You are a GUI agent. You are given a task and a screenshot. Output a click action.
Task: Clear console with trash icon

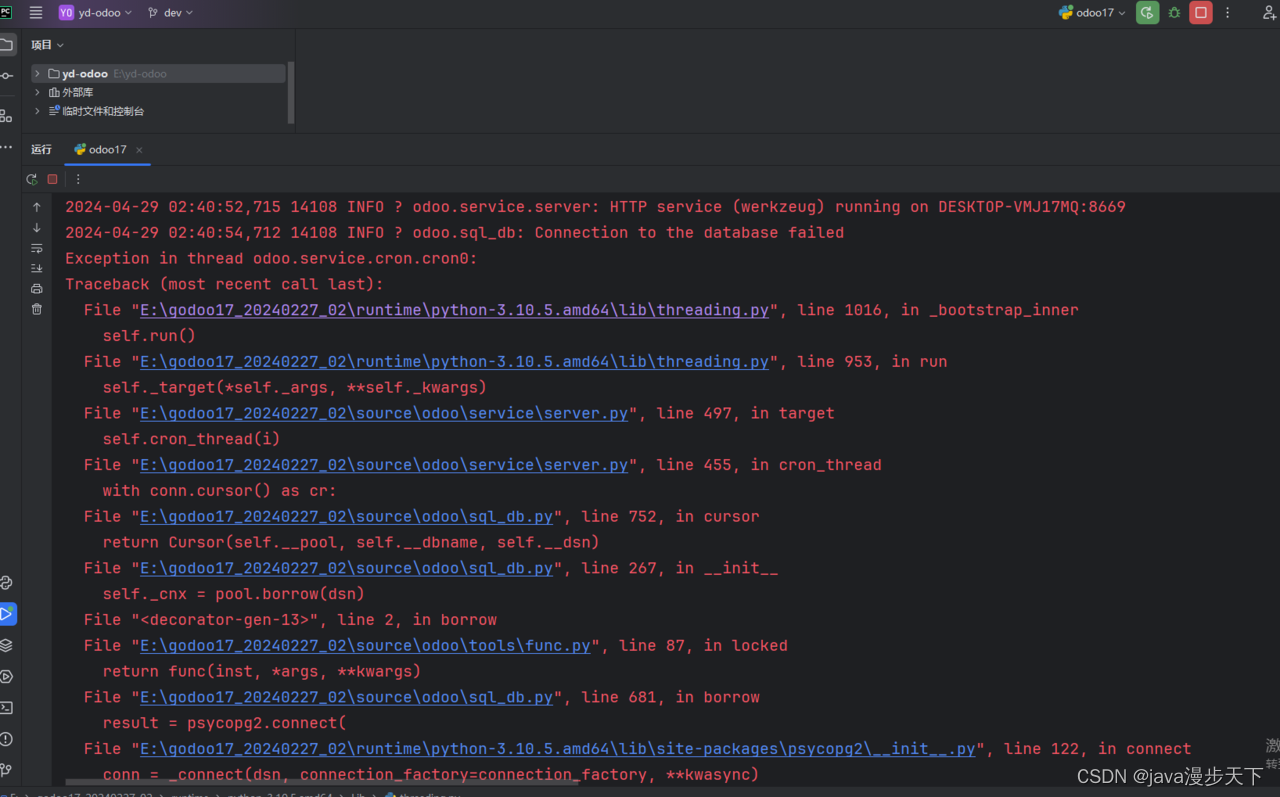(x=37, y=309)
